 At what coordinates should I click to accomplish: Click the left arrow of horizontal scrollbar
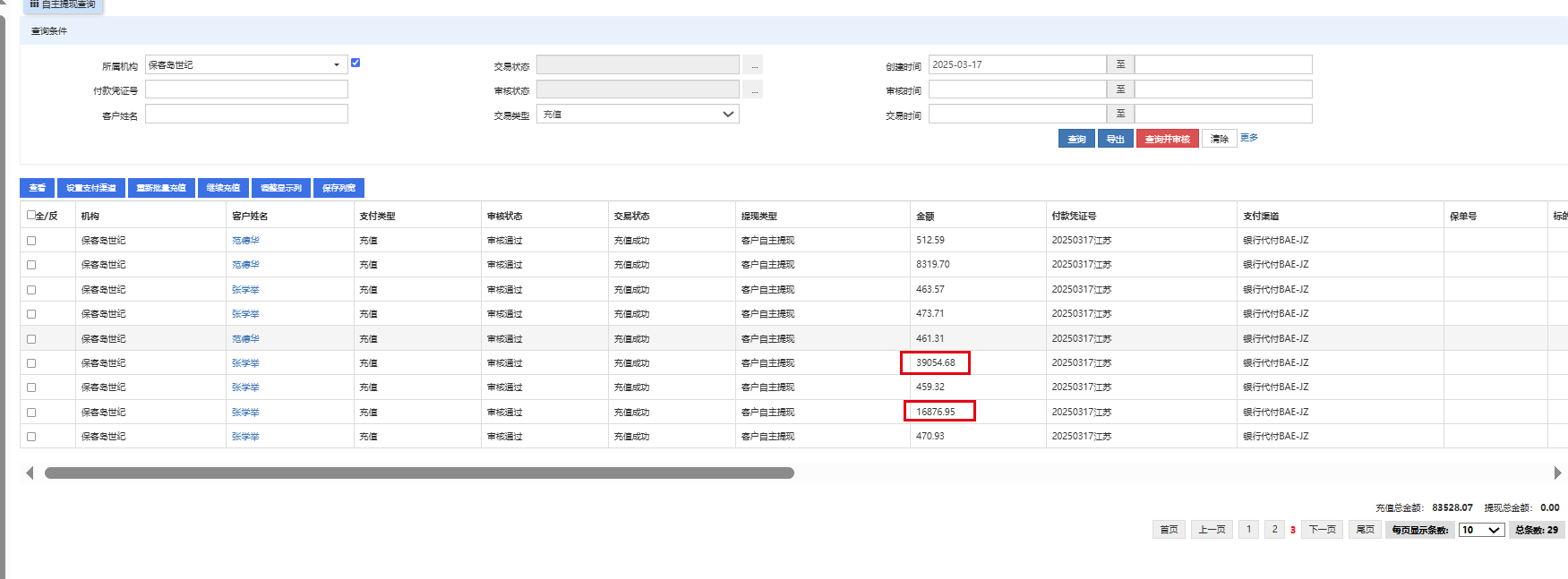coord(30,473)
